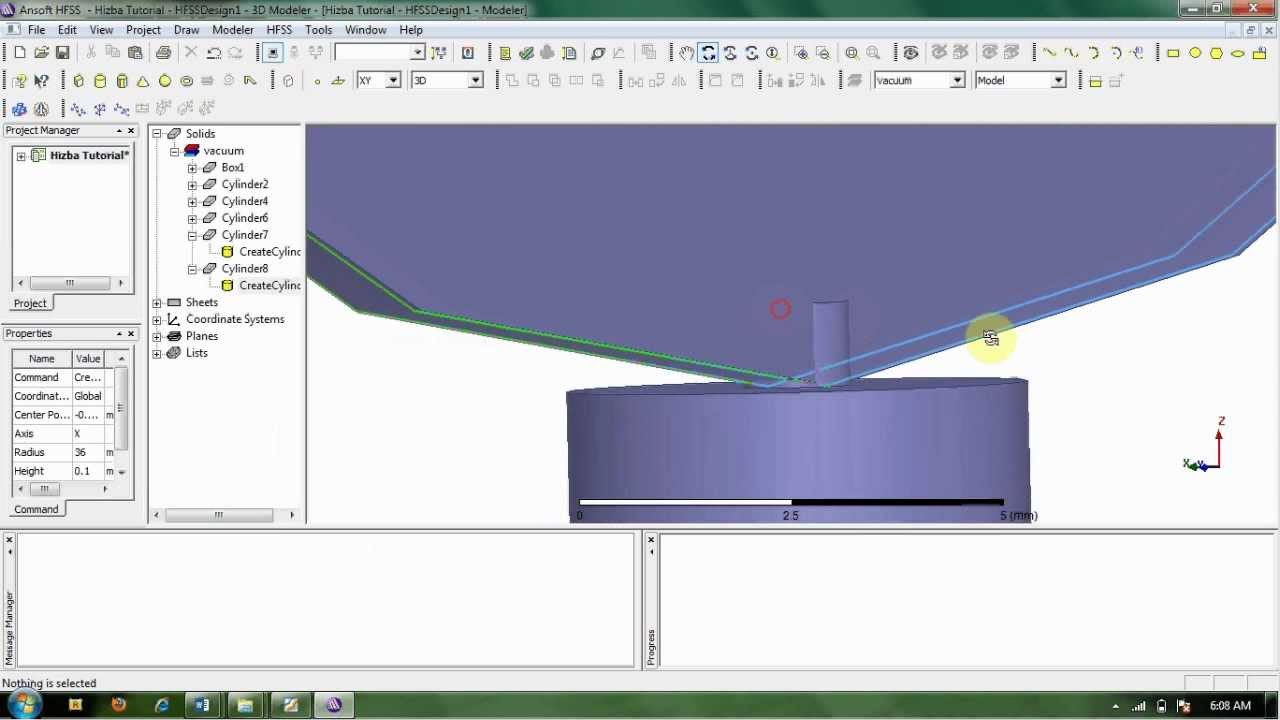Screen dimensions: 1280x720
Task: Select Cylinder6 in the model tree
Action: tap(245, 218)
